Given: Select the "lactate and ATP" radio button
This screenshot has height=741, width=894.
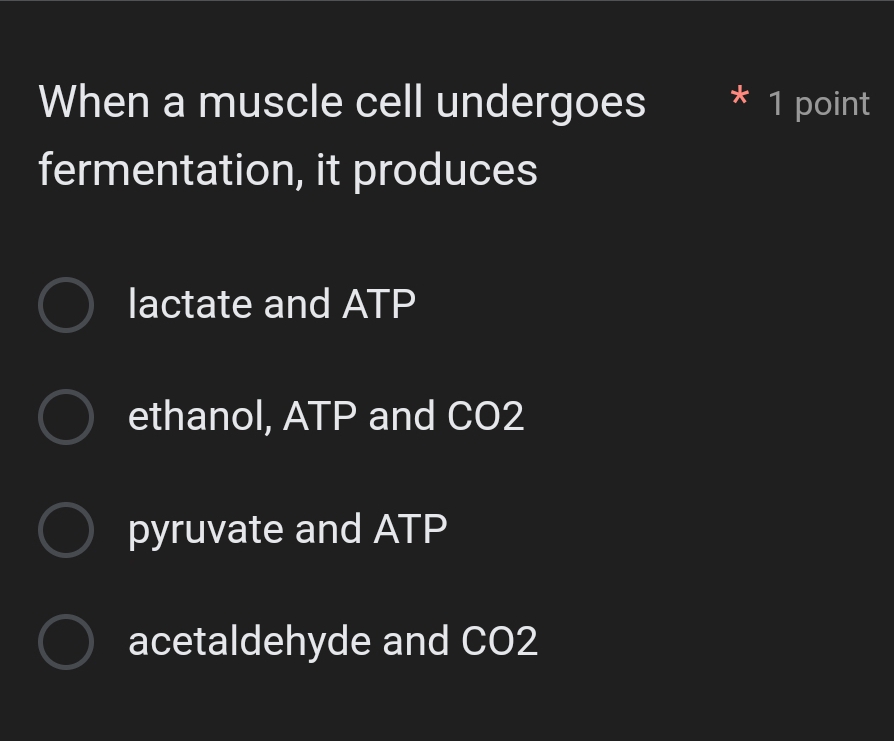Looking at the screenshot, I should point(65,304).
